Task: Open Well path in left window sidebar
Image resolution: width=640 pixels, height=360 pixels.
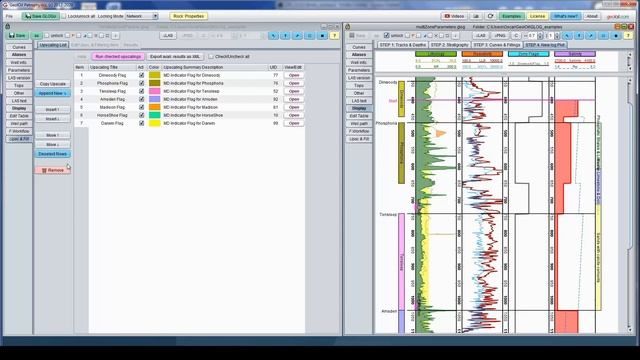Action: 19,123
